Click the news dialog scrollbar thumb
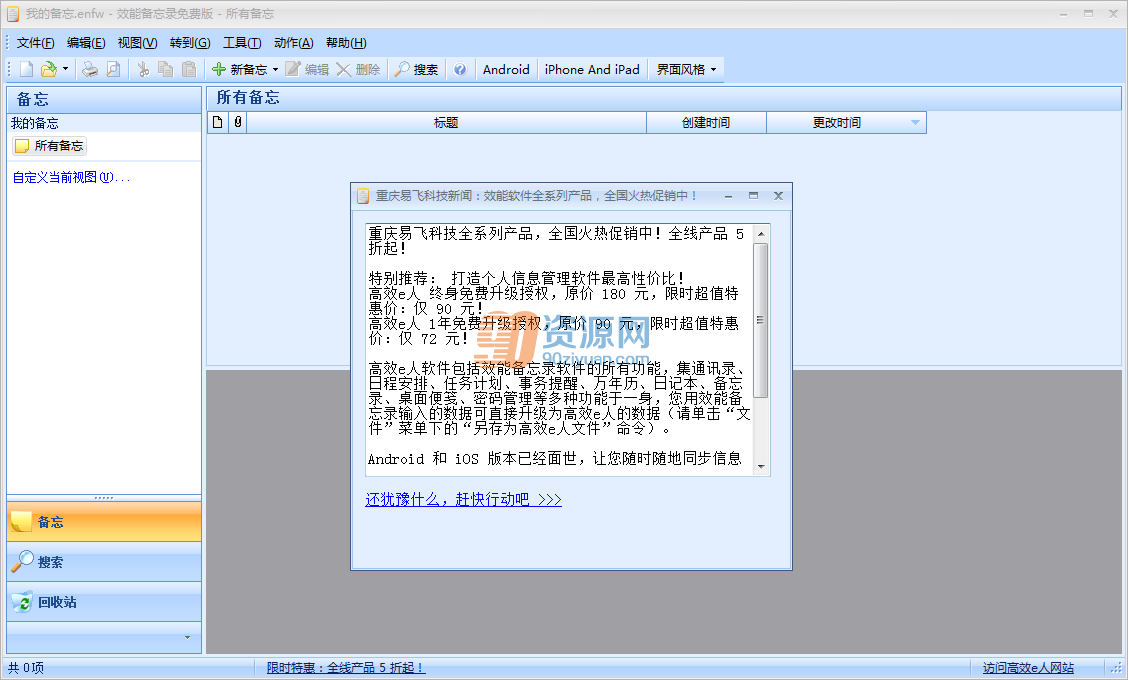Viewport: 1128px width, 680px height. (x=761, y=320)
